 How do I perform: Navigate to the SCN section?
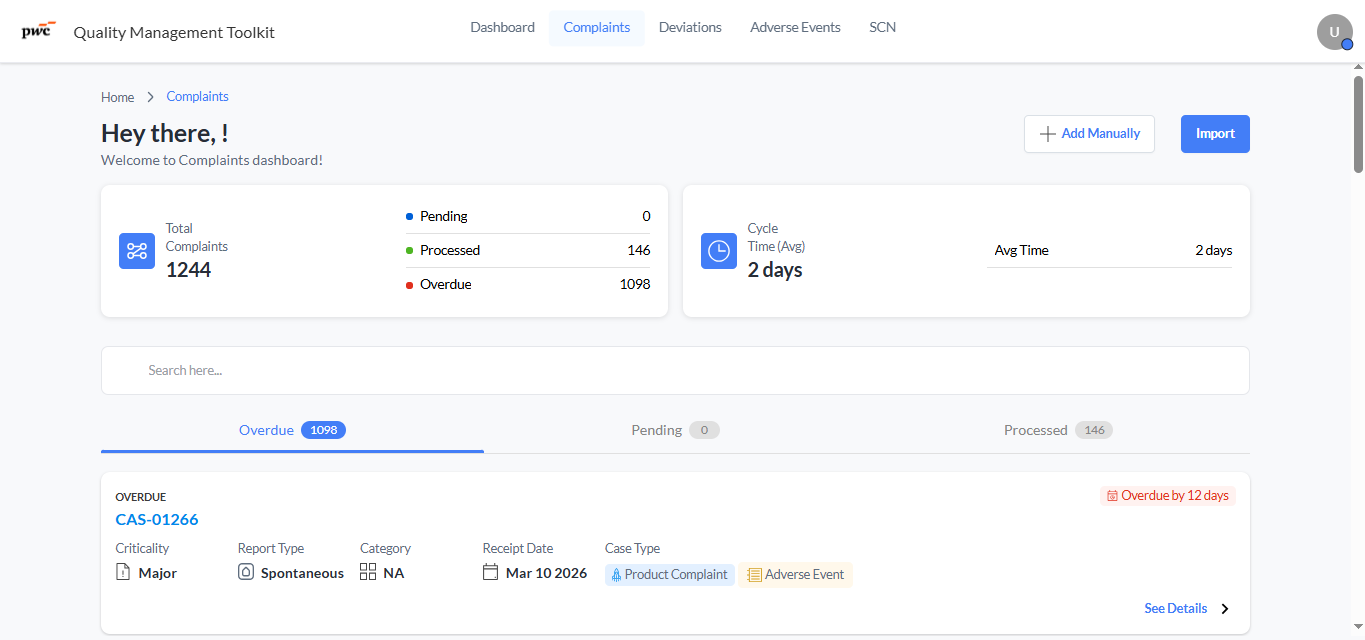pyautogui.click(x=883, y=28)
